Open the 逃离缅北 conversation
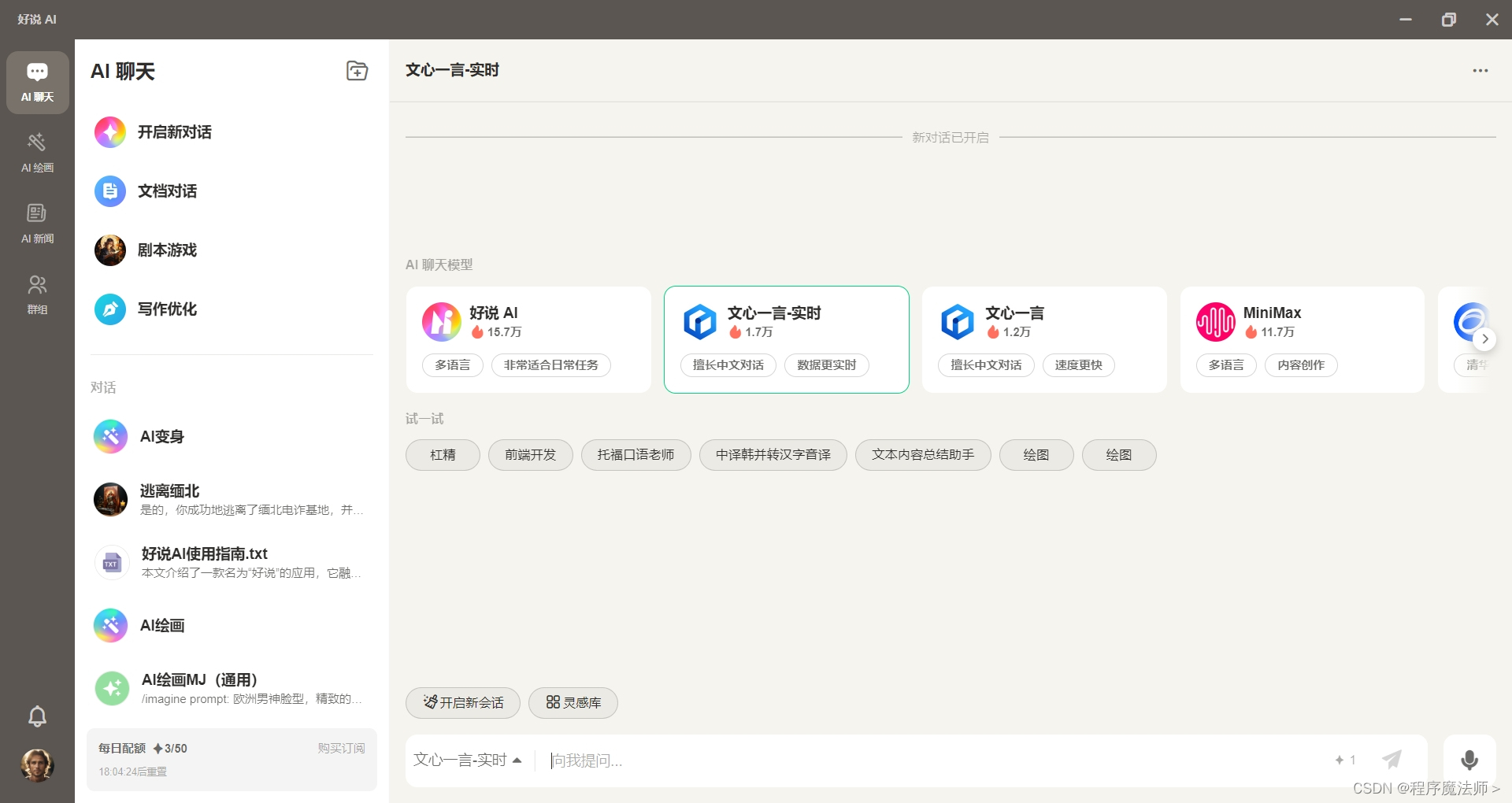Image resolution: width=1512 pixels, height=803 pixels. (232, 500)
